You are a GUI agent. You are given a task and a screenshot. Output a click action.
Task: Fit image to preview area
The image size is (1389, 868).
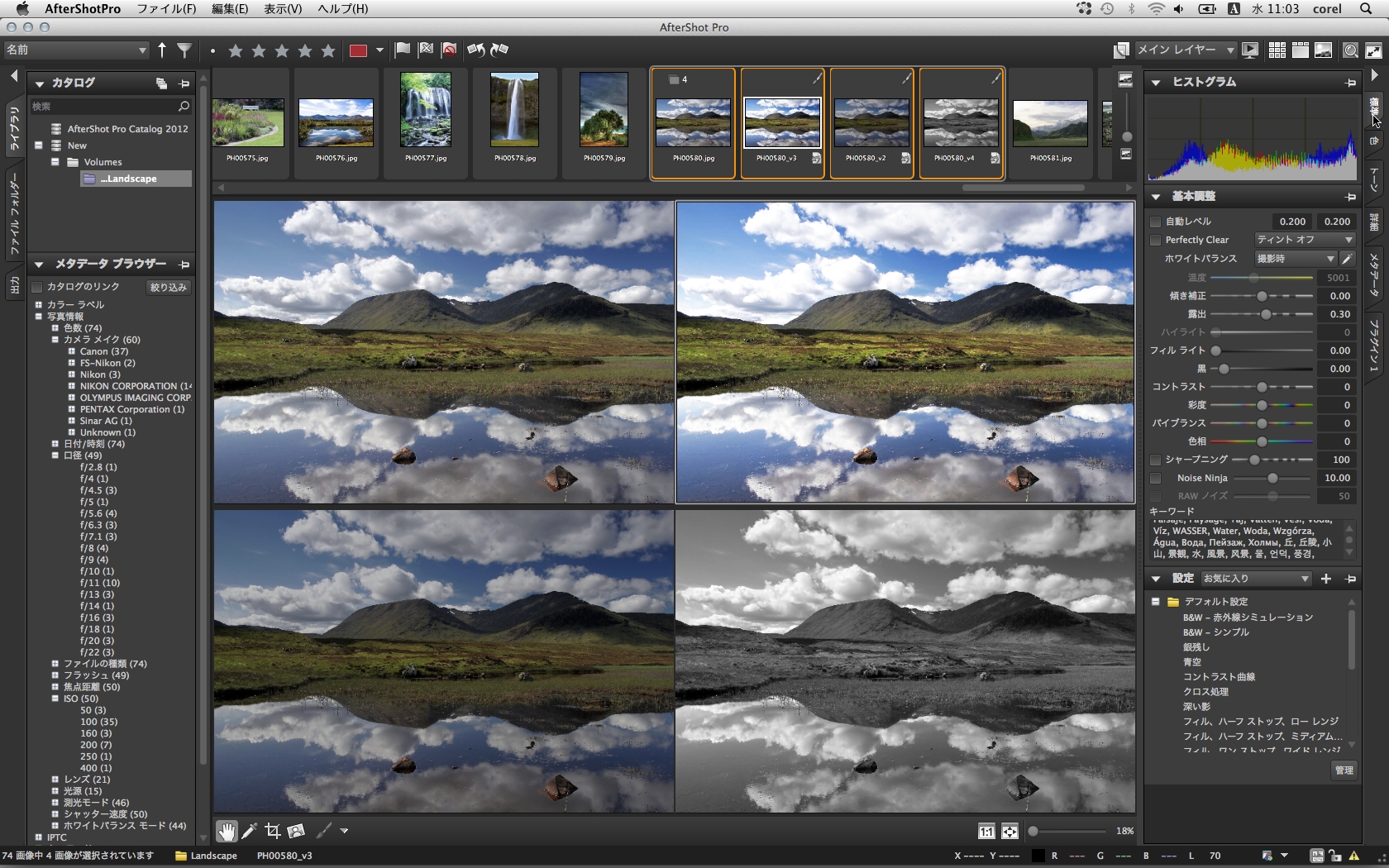[x=1010, y=832]
